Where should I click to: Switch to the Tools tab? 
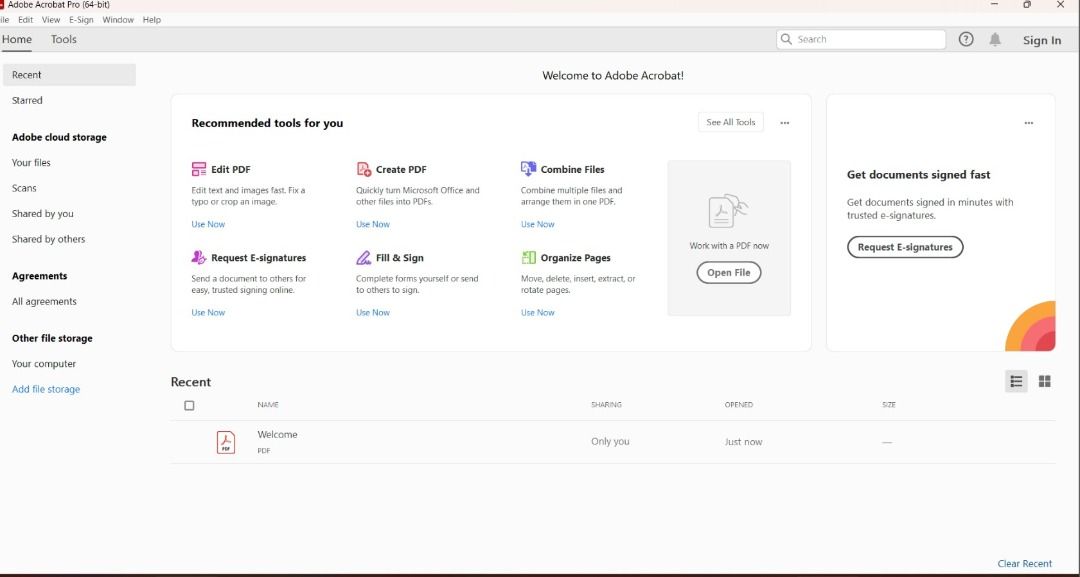63,39
